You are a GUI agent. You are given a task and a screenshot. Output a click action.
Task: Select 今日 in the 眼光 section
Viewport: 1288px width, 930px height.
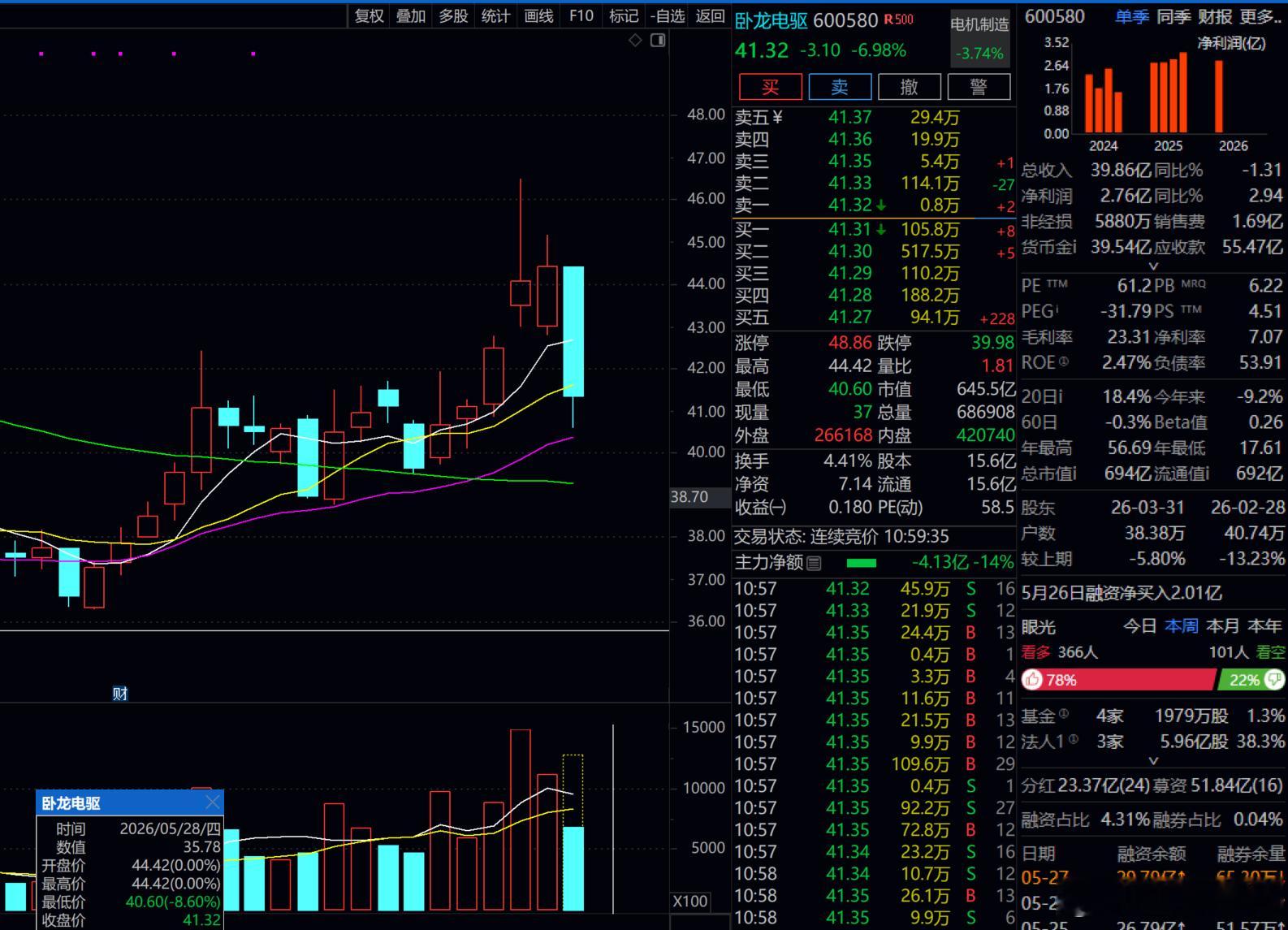coord(1139,626)
